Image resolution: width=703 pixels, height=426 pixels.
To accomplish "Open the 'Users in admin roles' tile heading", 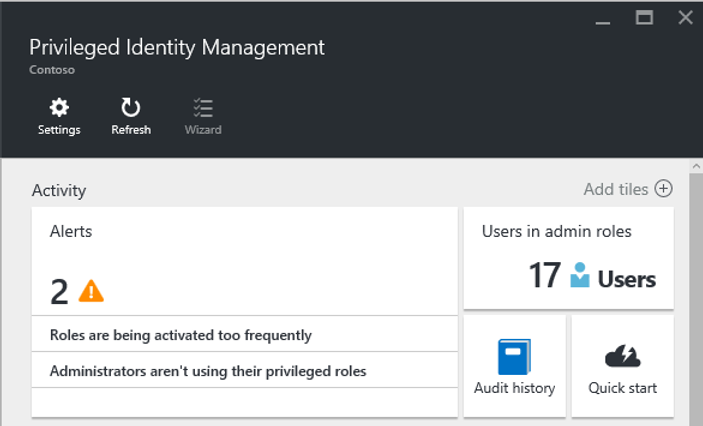I will point(556,231).
